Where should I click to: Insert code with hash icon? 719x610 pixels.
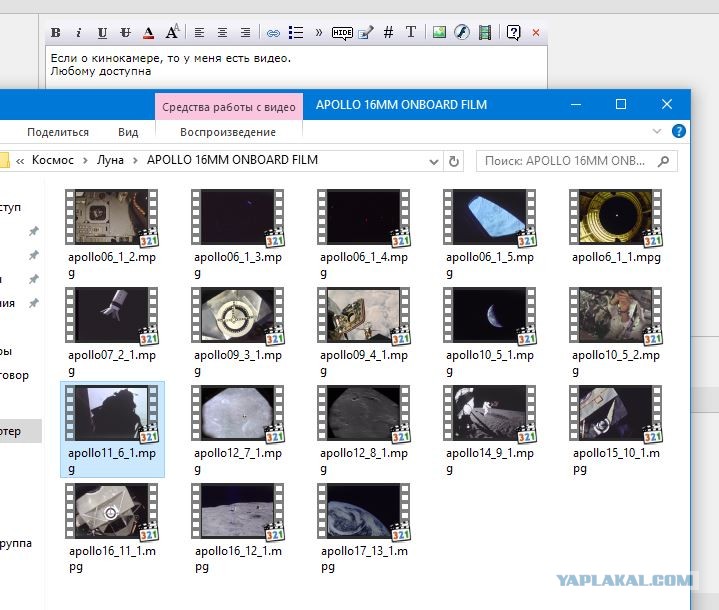click(x=388, y=33)
